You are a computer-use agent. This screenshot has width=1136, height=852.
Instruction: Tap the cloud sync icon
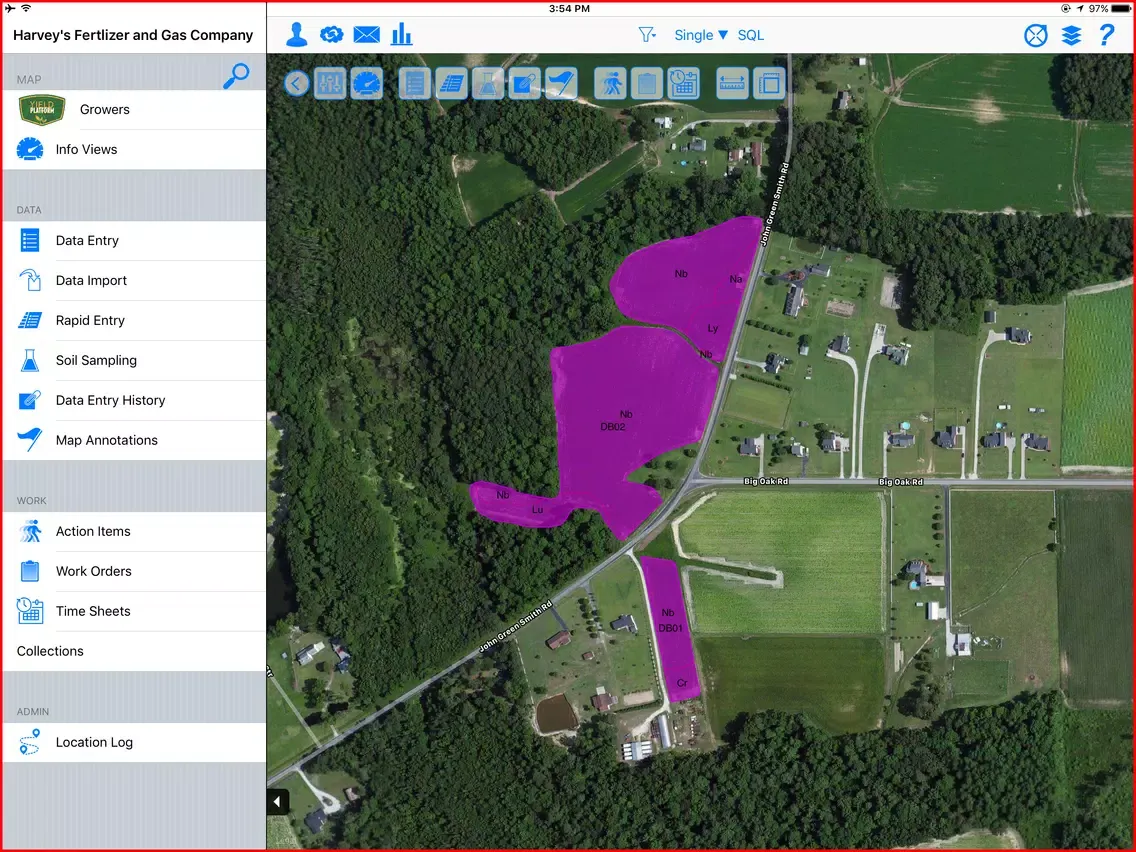[x=332, y=35]
